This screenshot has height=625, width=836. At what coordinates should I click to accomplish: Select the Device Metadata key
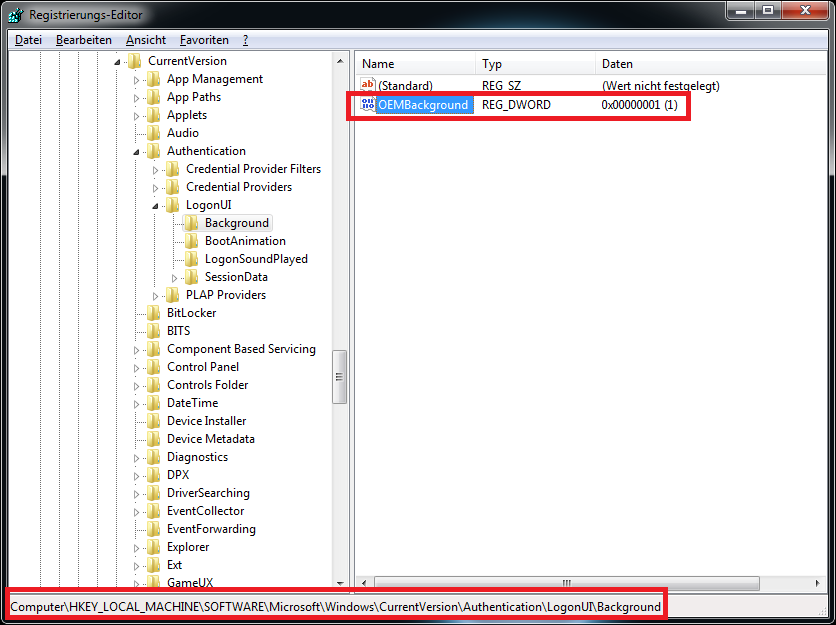(x=211, y=439)
